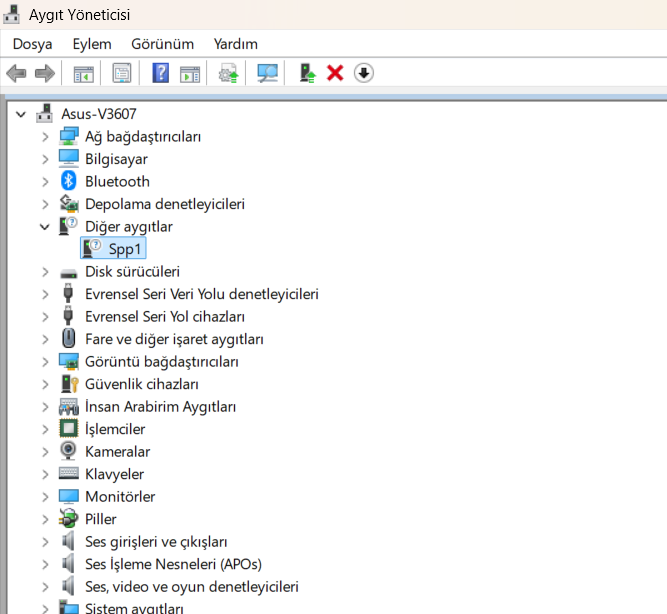Expand the Monitörler category

point(45,497)
